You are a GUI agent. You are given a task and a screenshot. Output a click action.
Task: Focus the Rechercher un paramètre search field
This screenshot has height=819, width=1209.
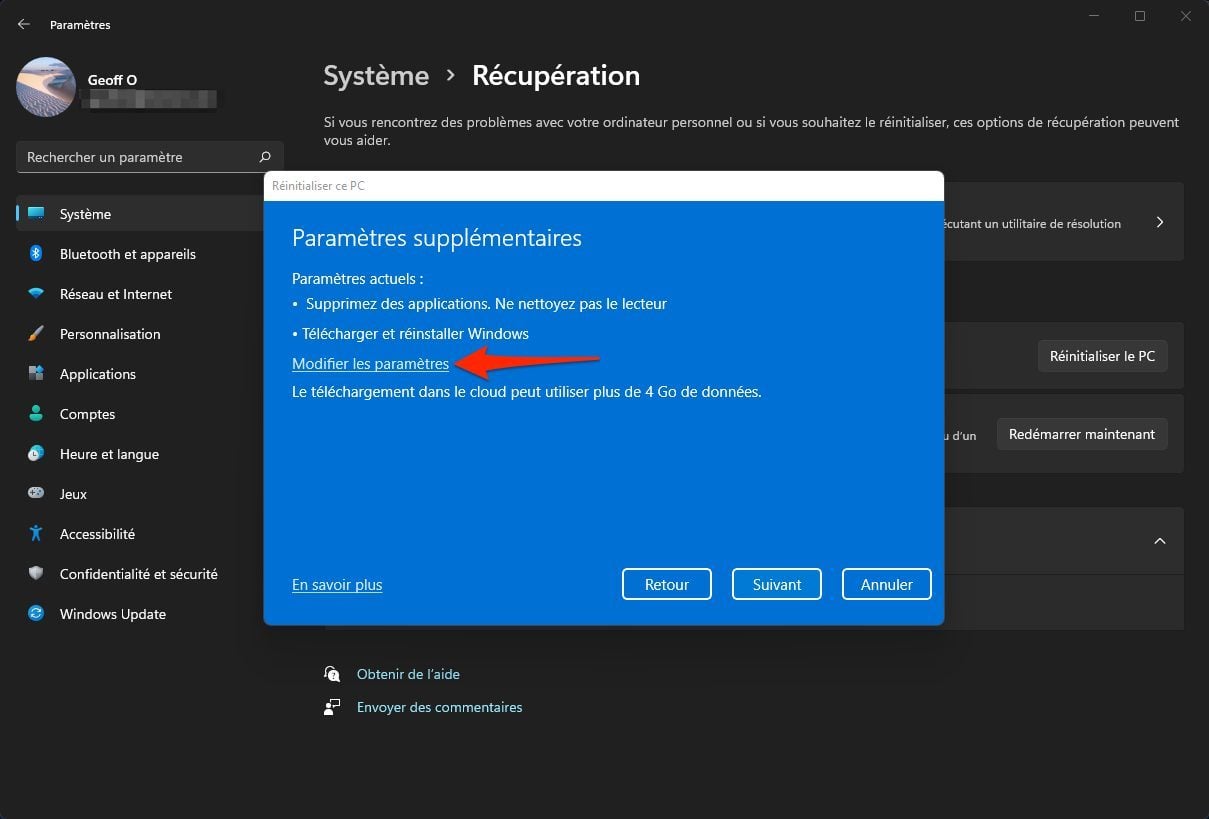[150, 157]
